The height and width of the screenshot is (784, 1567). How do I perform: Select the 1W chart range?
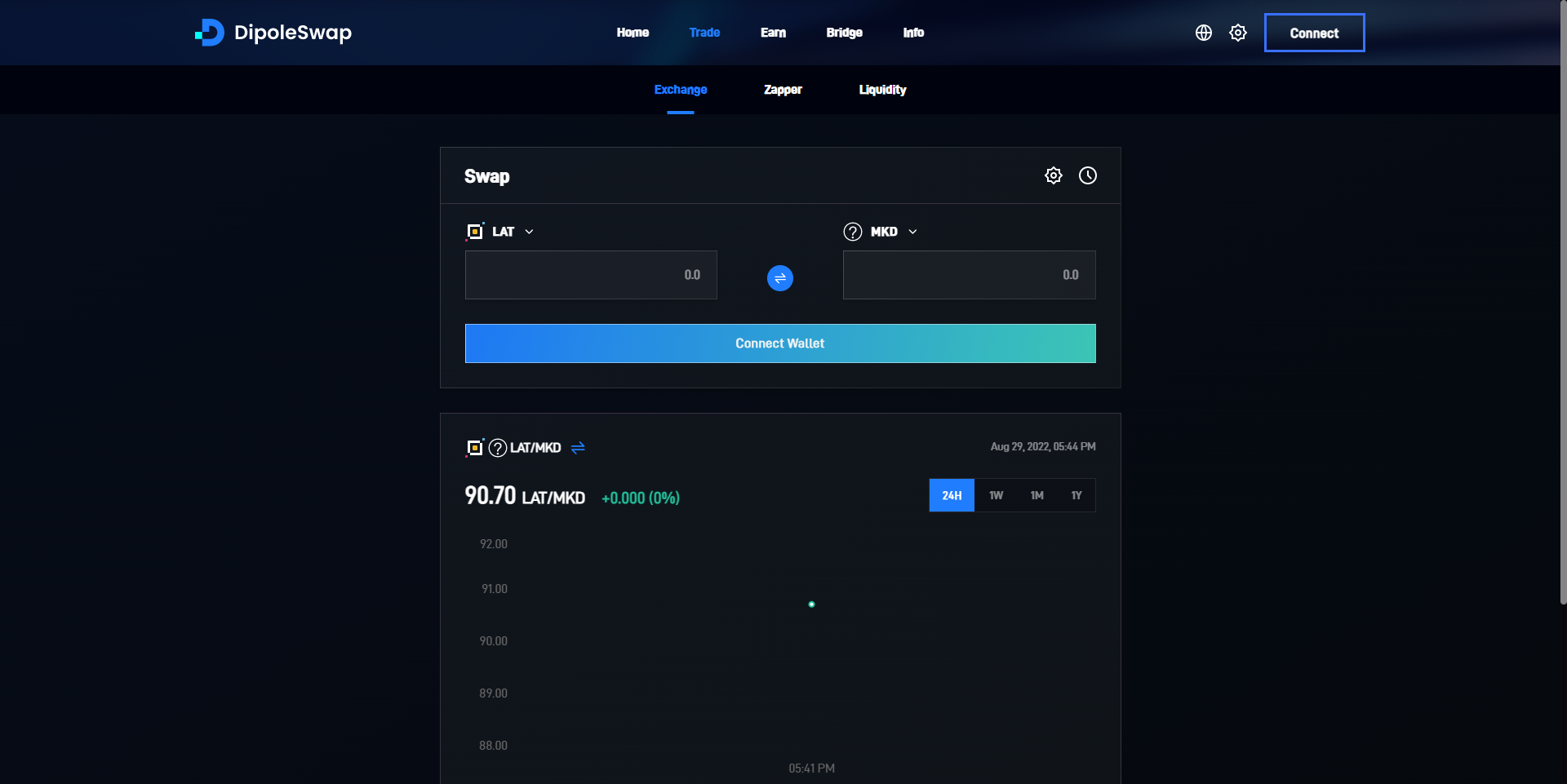pyautogui.click(x=996, y=495)
